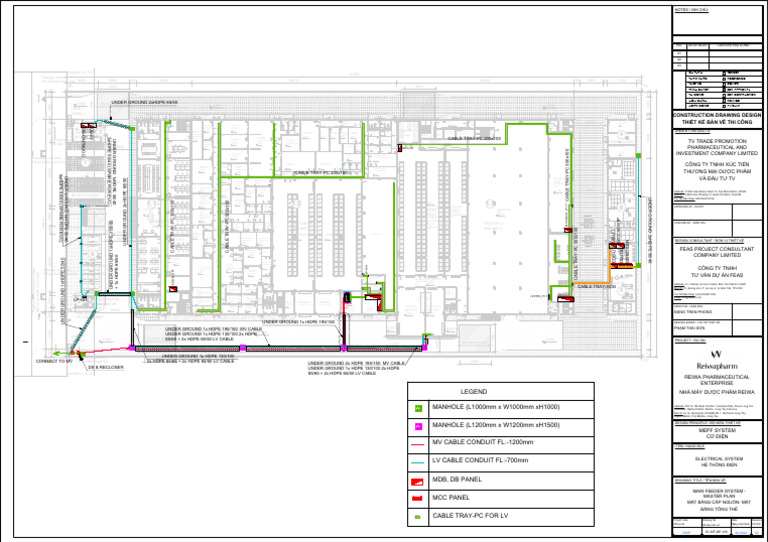Click the Reiwapharm logo in title block
This screenshot has height=542, width=768.
point(717,359)
